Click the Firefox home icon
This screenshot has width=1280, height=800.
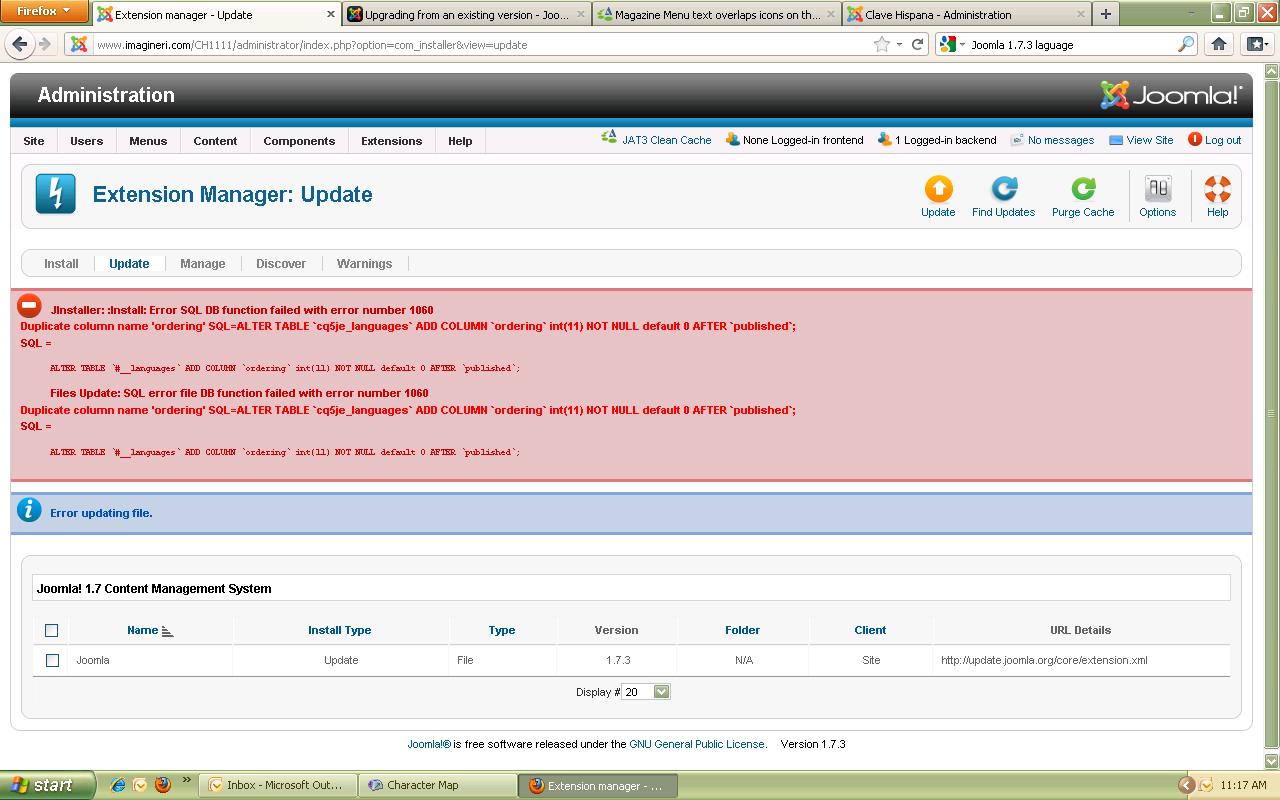point(1218,44)
